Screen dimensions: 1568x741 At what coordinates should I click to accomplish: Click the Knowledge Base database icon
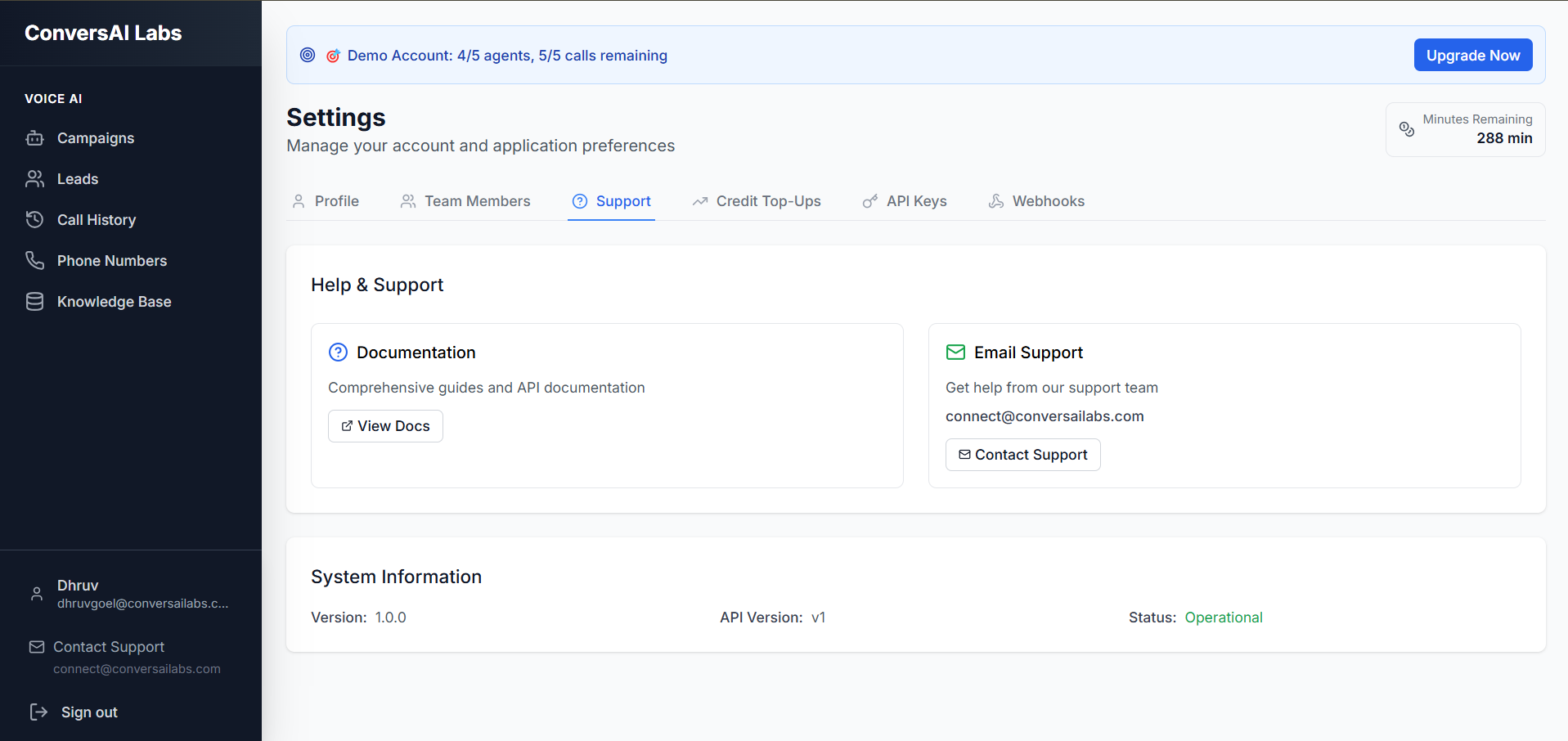[x=34, y=302]
